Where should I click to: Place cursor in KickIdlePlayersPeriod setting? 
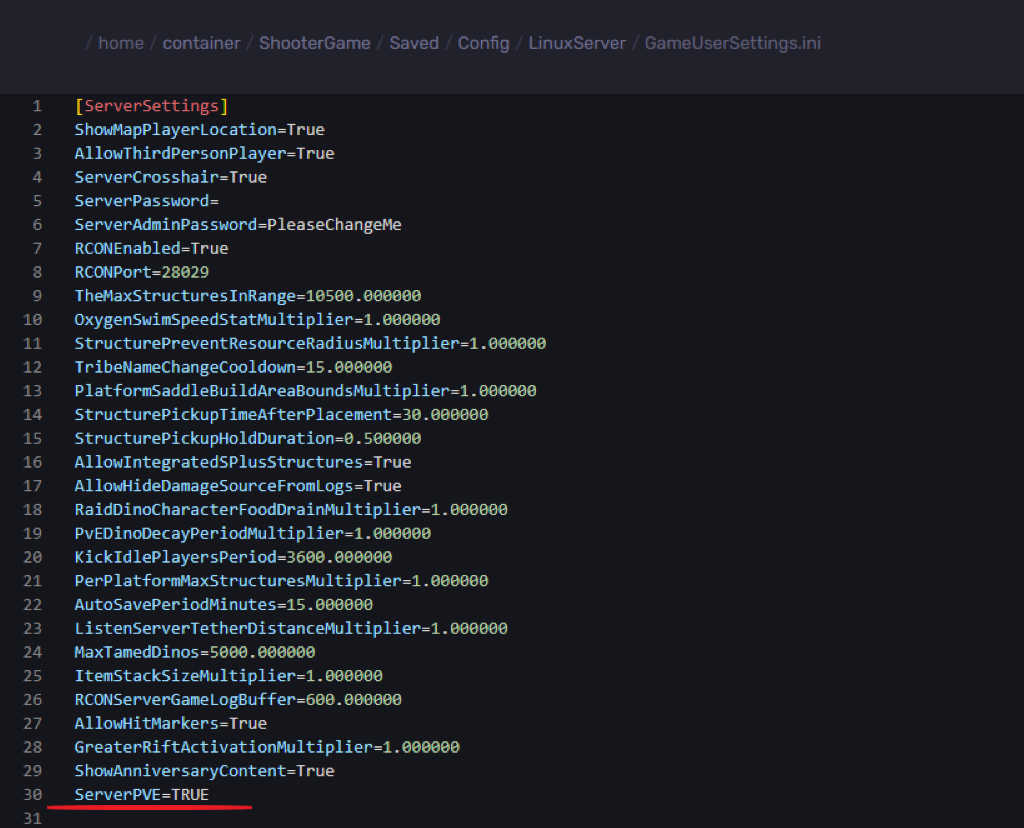(x=233, y=557)
